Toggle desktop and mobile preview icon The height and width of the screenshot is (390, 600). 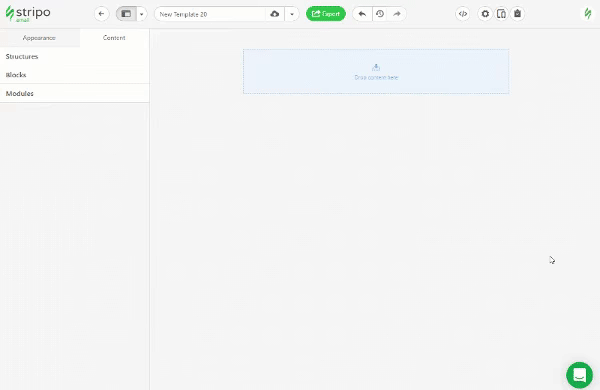click(x=501, y=14)
